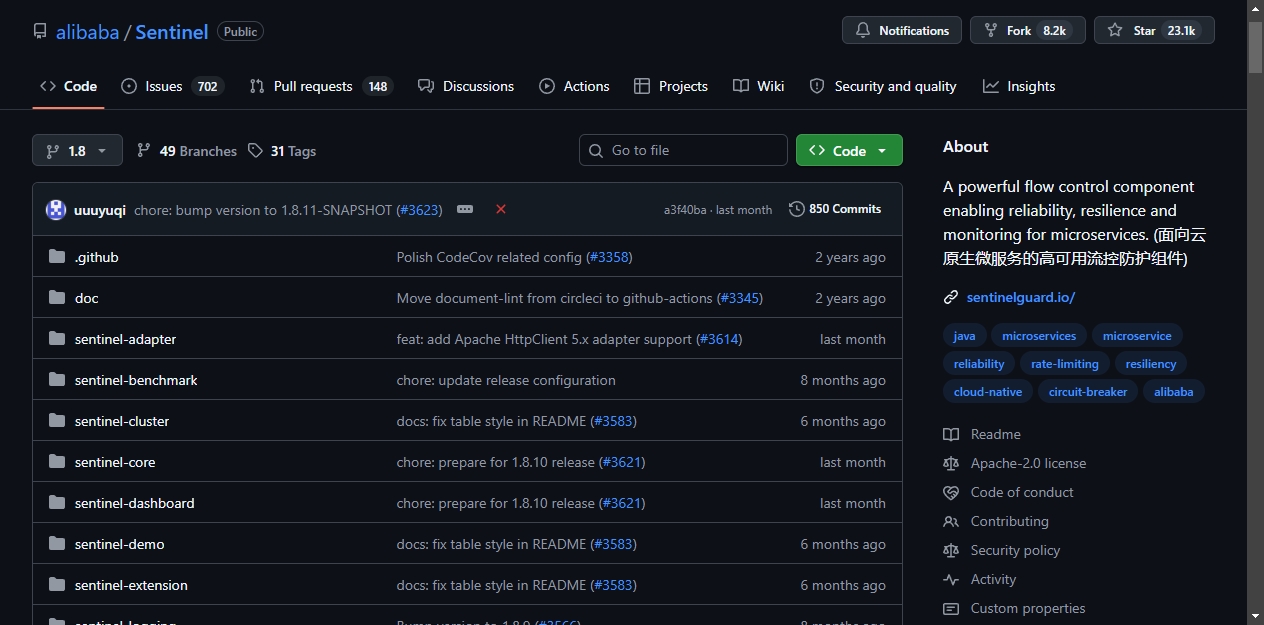Click the Sentinel repository name link
This screenshot has width=1264, height=625.
click(172, 32)
